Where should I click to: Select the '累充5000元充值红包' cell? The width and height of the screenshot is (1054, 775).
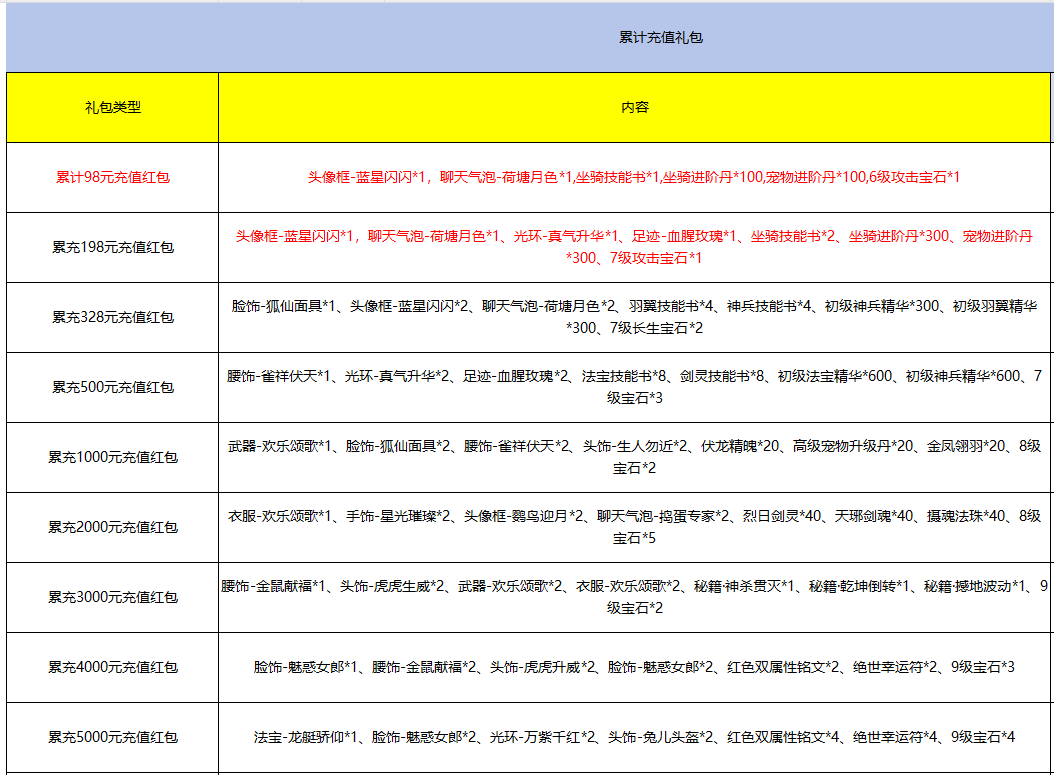point(113,737)
